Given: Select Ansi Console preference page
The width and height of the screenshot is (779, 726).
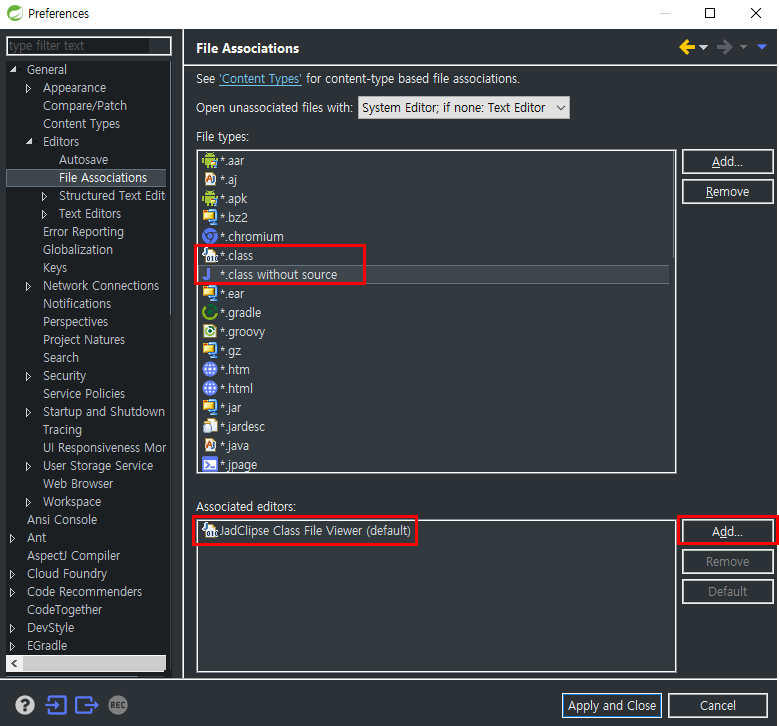Looking at the screenshot, I should 62,520.
